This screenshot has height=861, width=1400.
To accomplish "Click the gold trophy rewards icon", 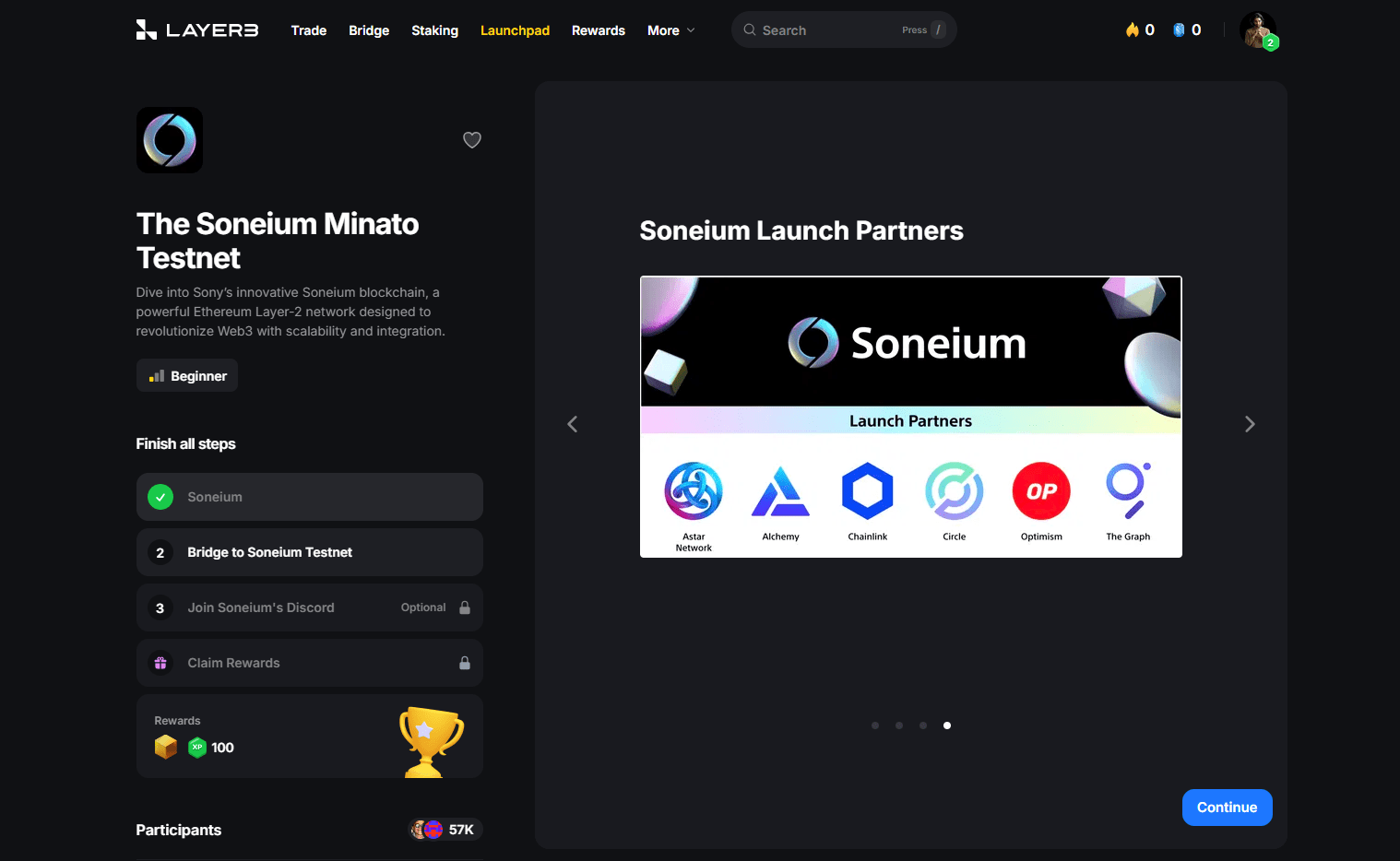I will [x=431, y=741].
